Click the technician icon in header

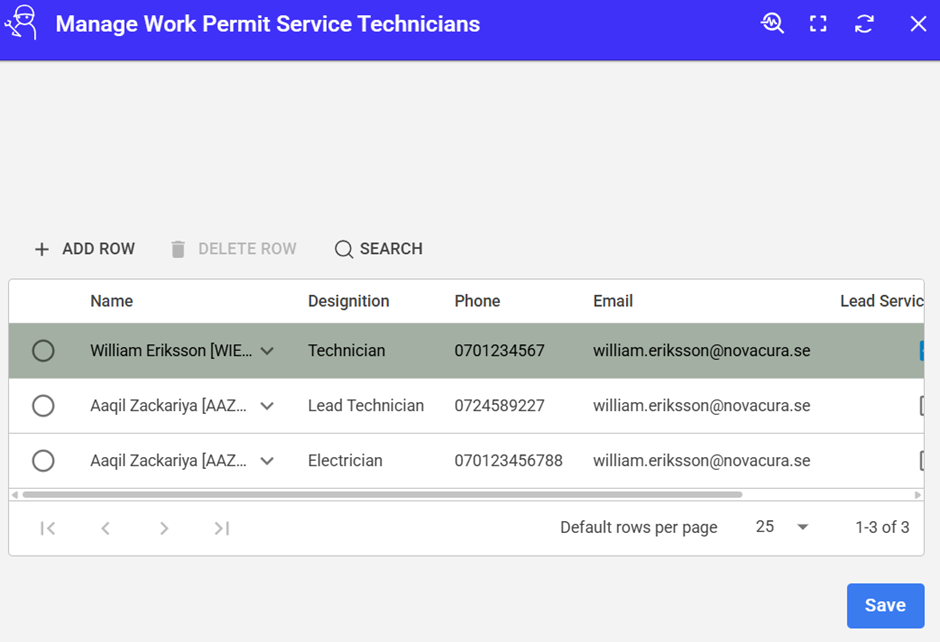click(x=21, y=23)
